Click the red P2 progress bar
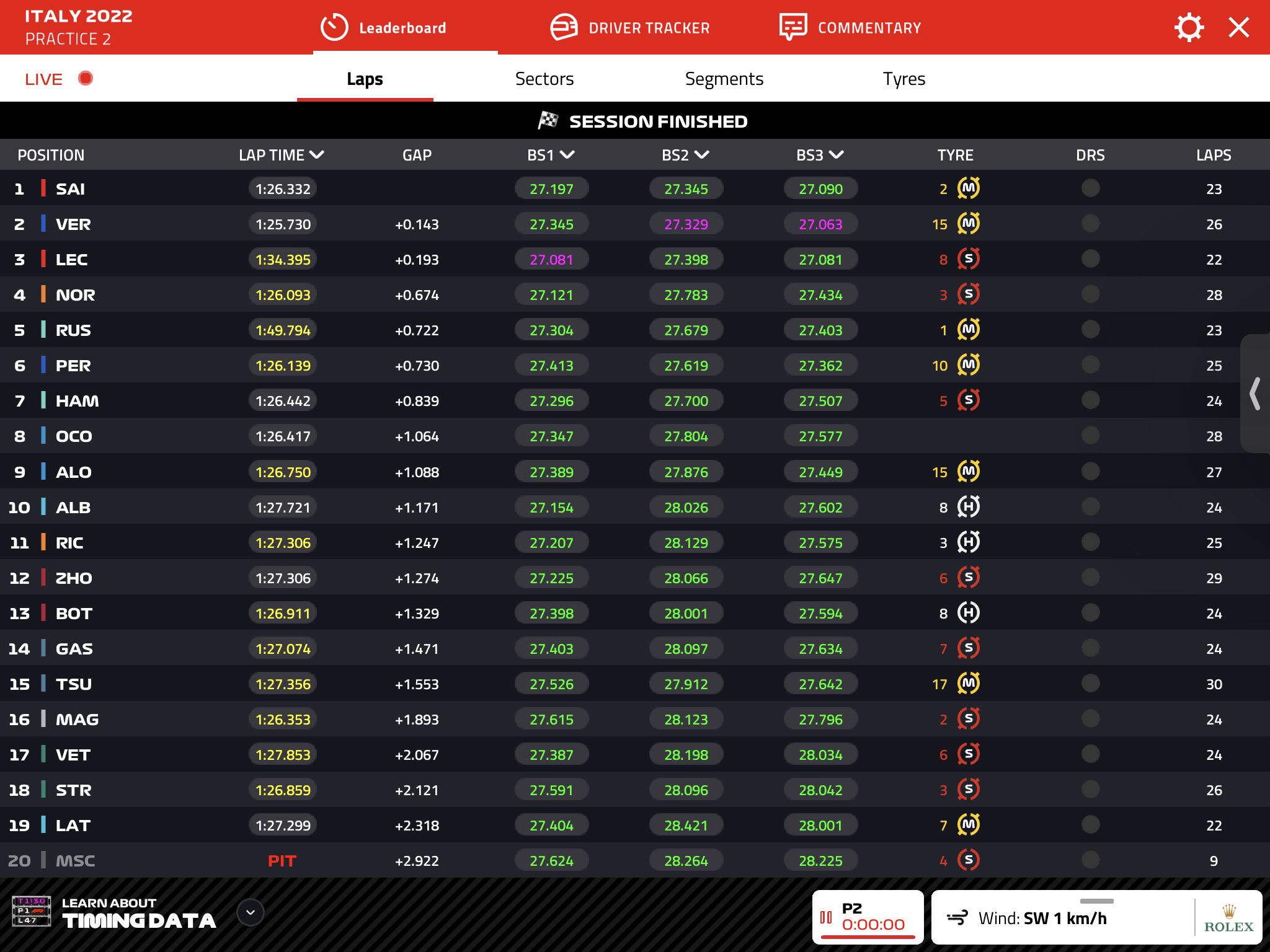The image size is (1270, 952). click(868, 937)
